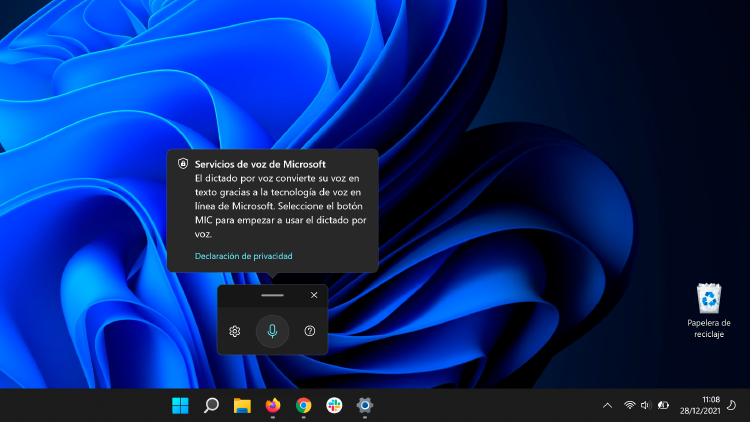Open Firefox from the taskbar
750x422 pixels.
coord(273,405)
